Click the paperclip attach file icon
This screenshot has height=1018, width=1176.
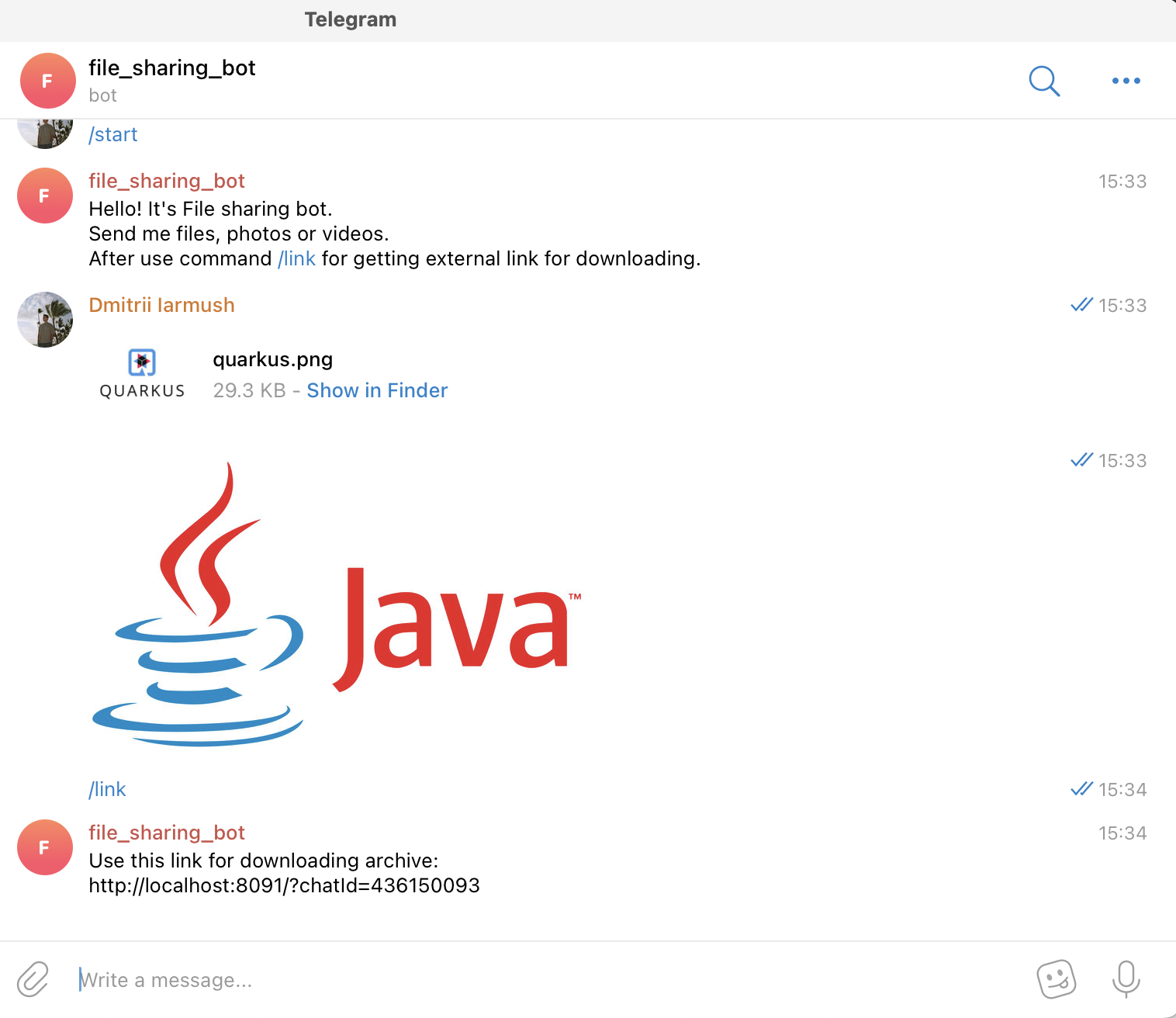coord(33,979)
